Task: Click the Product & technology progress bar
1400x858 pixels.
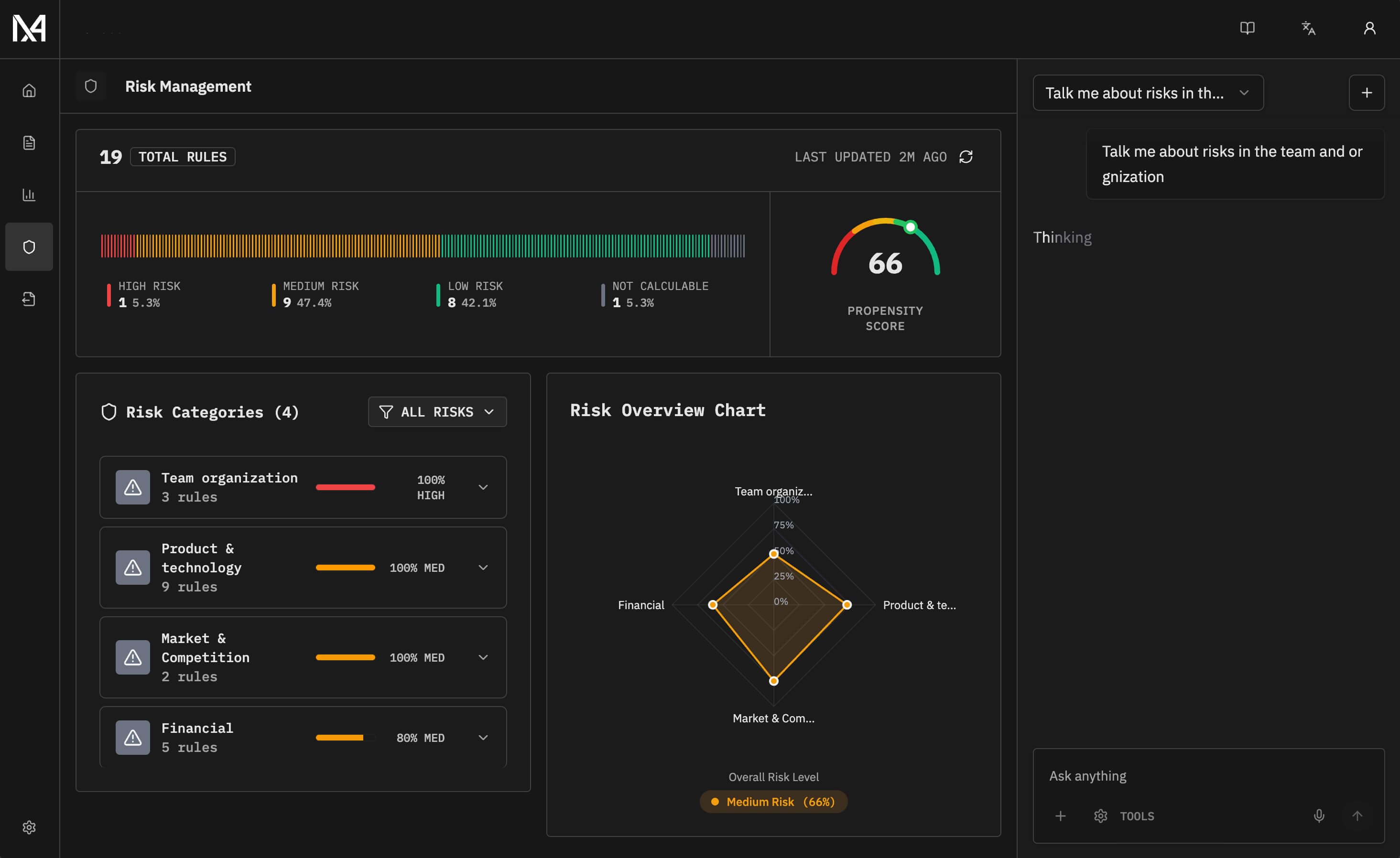Action: (x=346, y=567)
